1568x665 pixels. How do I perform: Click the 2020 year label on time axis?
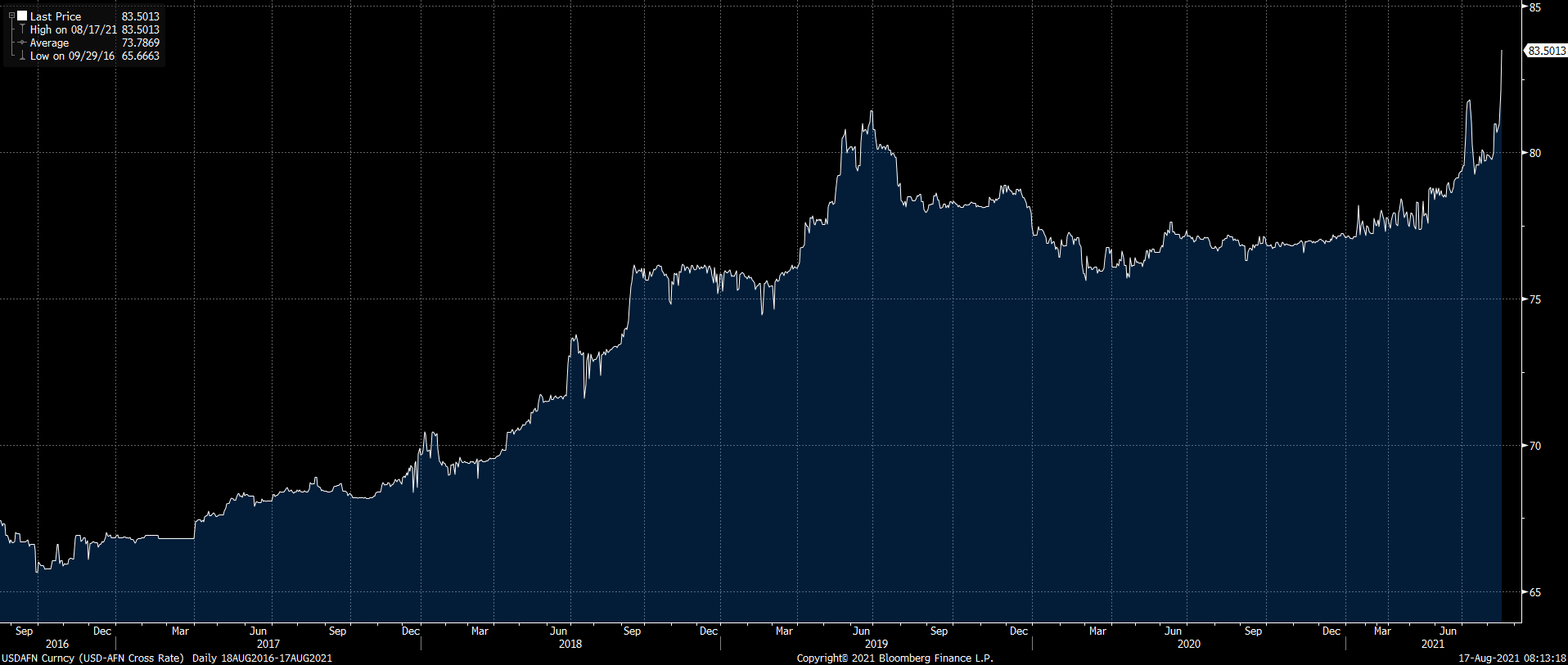pyautogui.click(x=1189, y=644)
